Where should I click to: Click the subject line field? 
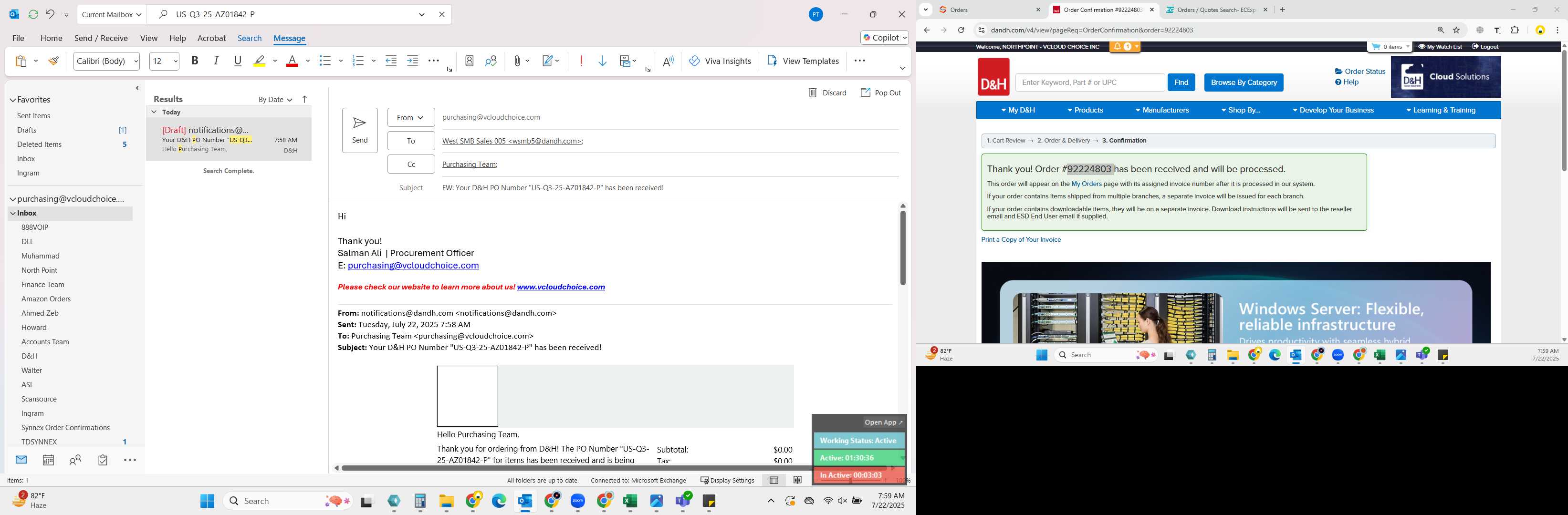point(669,188)
